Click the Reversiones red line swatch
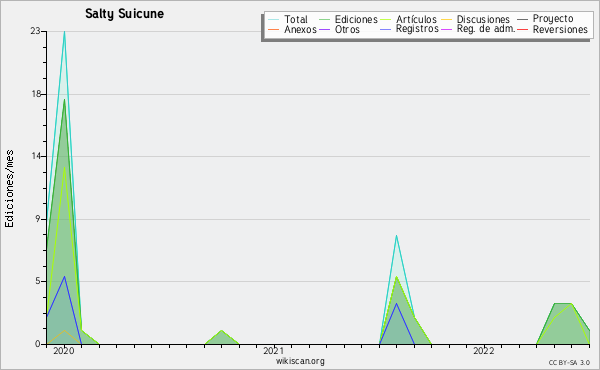The width and height of the screenshot is (600, 370). click(522, 30)
